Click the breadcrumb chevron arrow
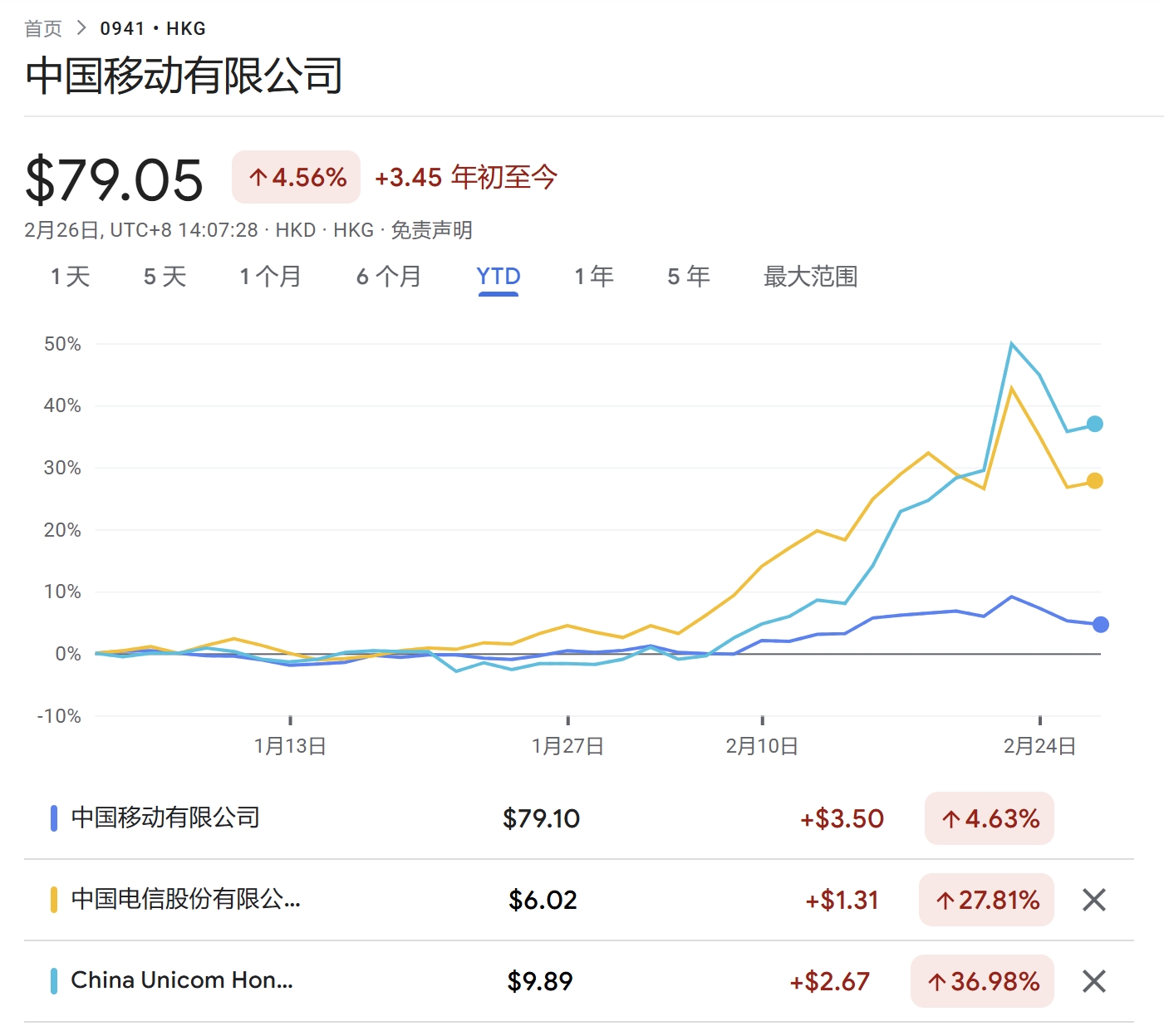1164x1036 pixels. point(81,28)
